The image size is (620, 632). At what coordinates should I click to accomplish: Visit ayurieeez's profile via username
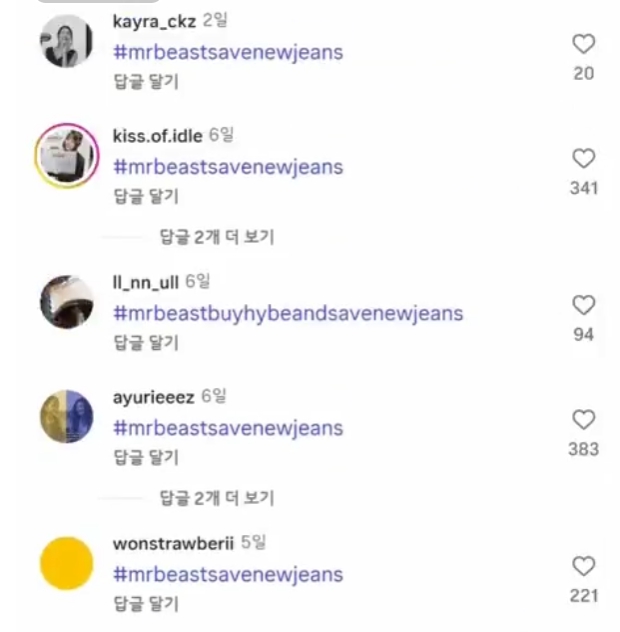[x=154, y=398]
